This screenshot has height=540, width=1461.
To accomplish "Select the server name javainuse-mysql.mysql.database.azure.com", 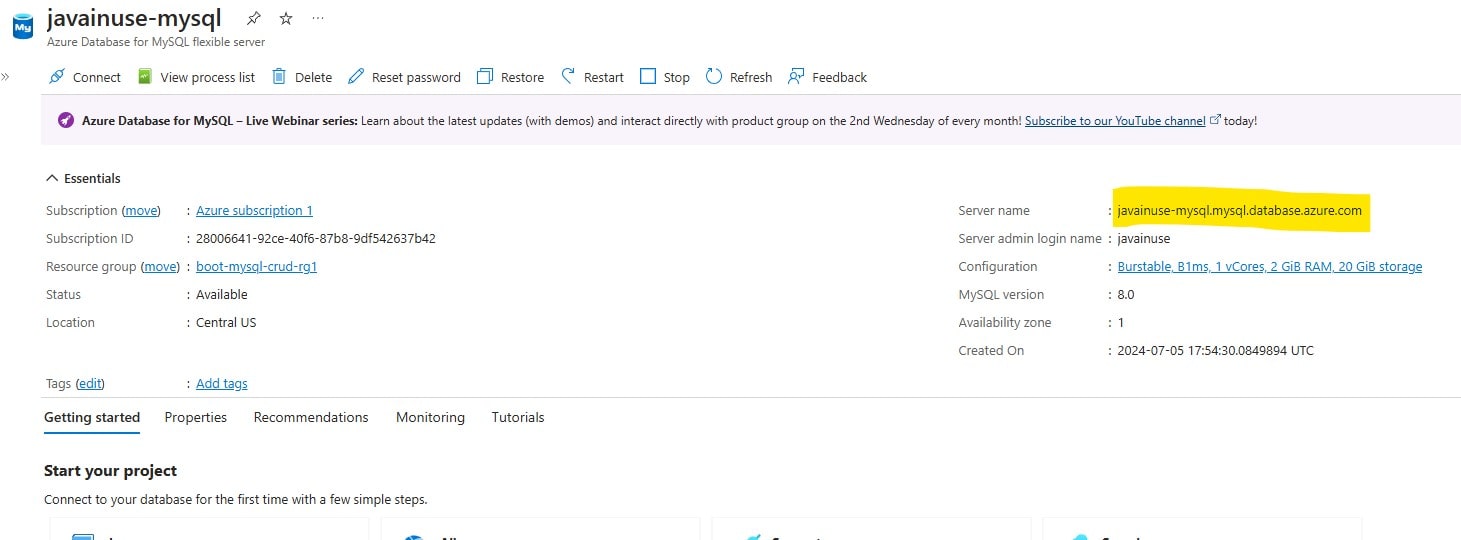I will 1239,211.
